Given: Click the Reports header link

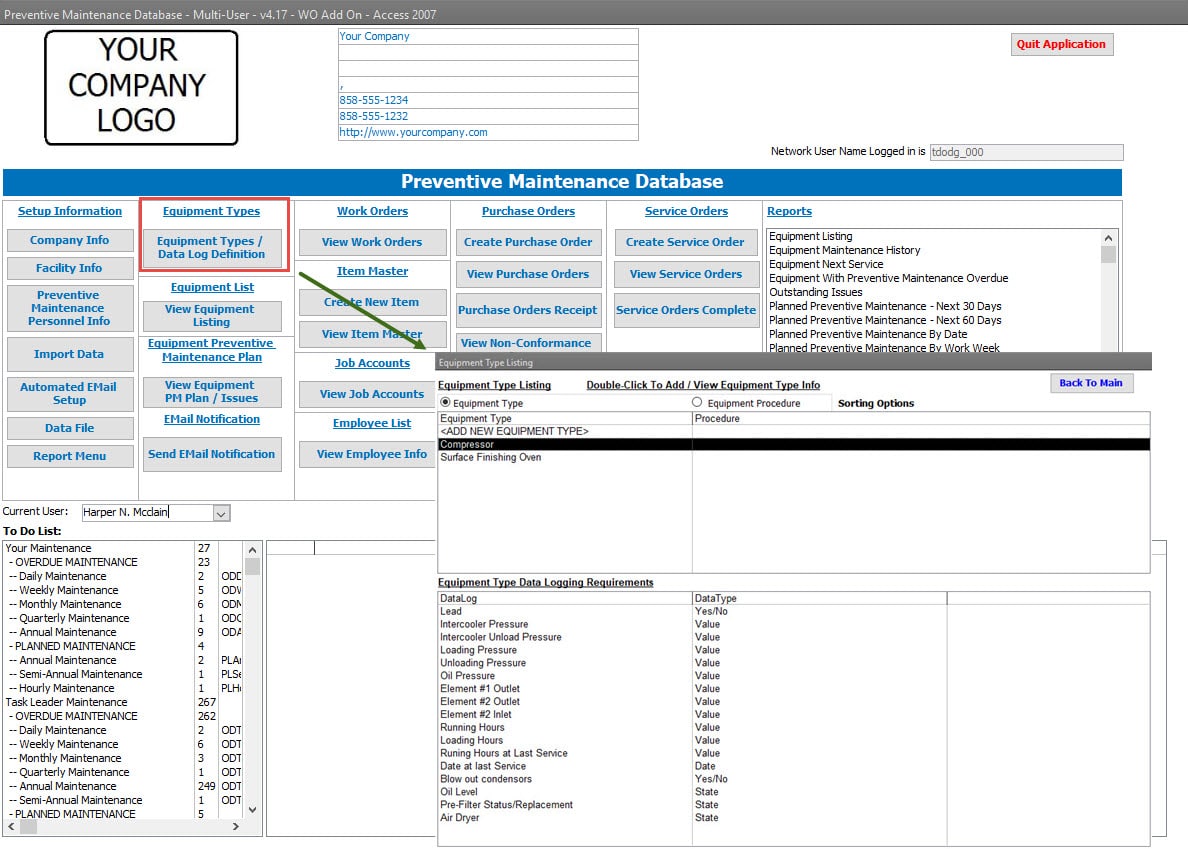Looking at the screenshot, I should coord(789,211).
